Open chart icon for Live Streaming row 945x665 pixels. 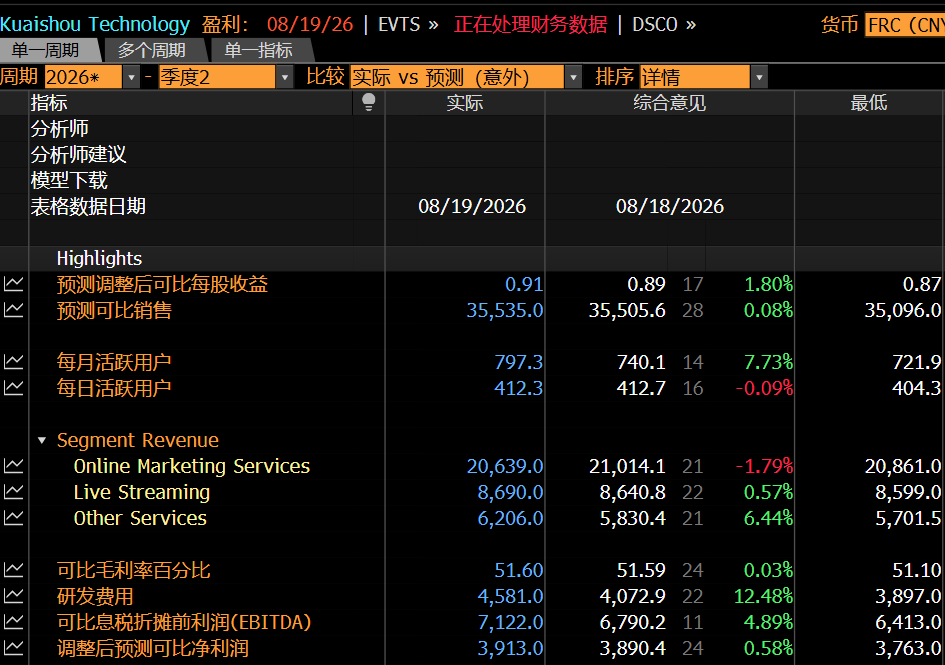13,492
